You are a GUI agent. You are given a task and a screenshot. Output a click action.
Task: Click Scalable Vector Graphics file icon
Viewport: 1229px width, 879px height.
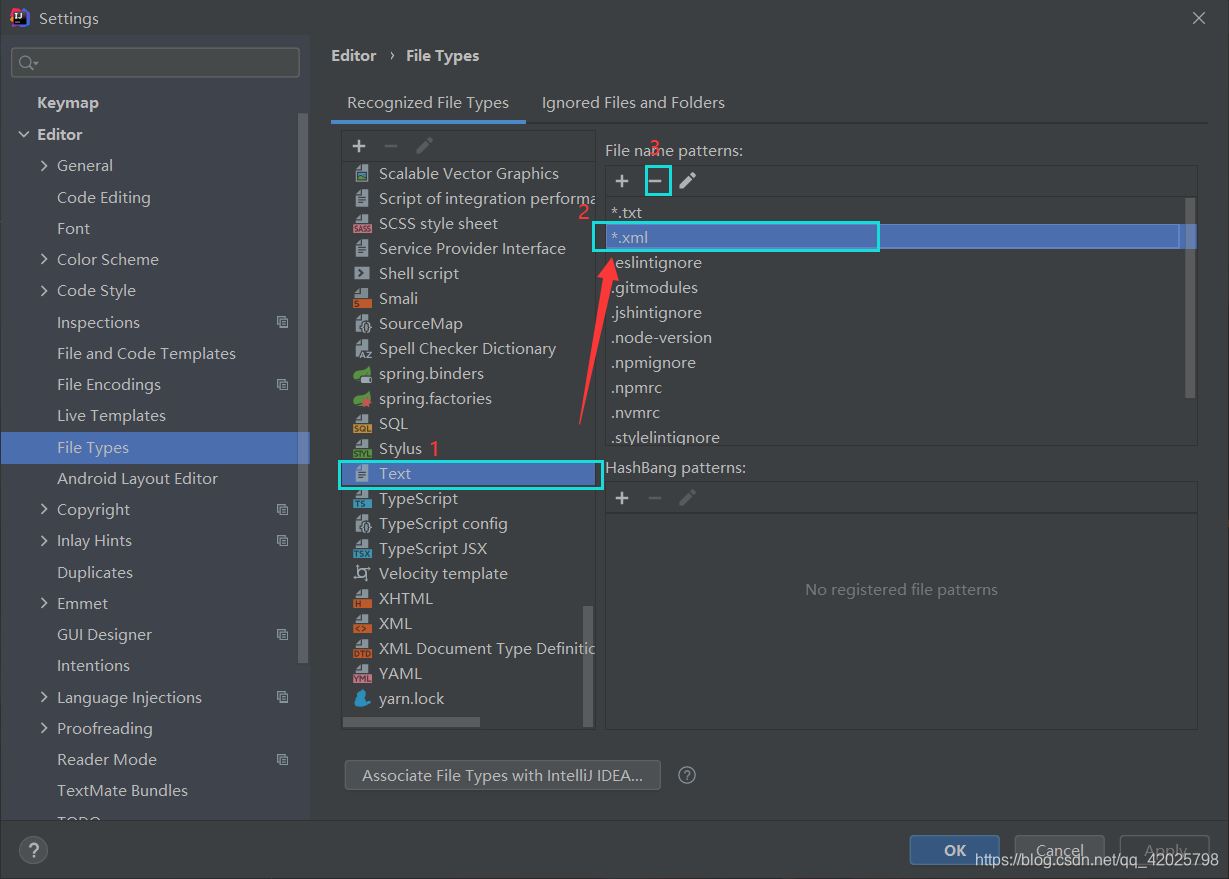pos(362,174)
